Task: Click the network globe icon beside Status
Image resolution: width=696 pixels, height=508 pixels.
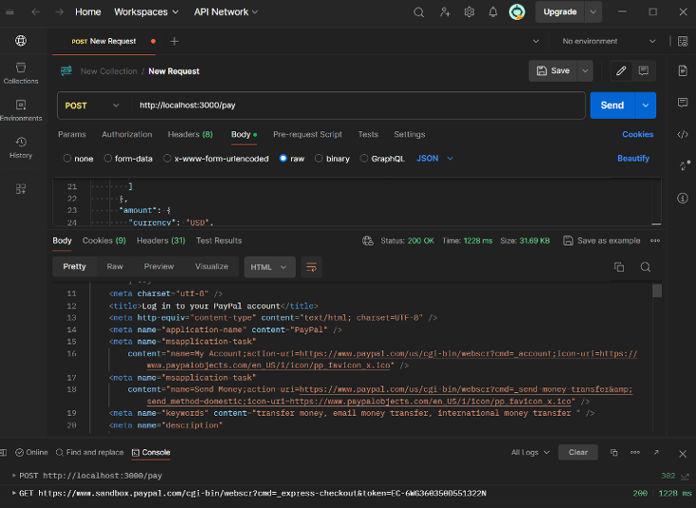Action: pos(368,241)
